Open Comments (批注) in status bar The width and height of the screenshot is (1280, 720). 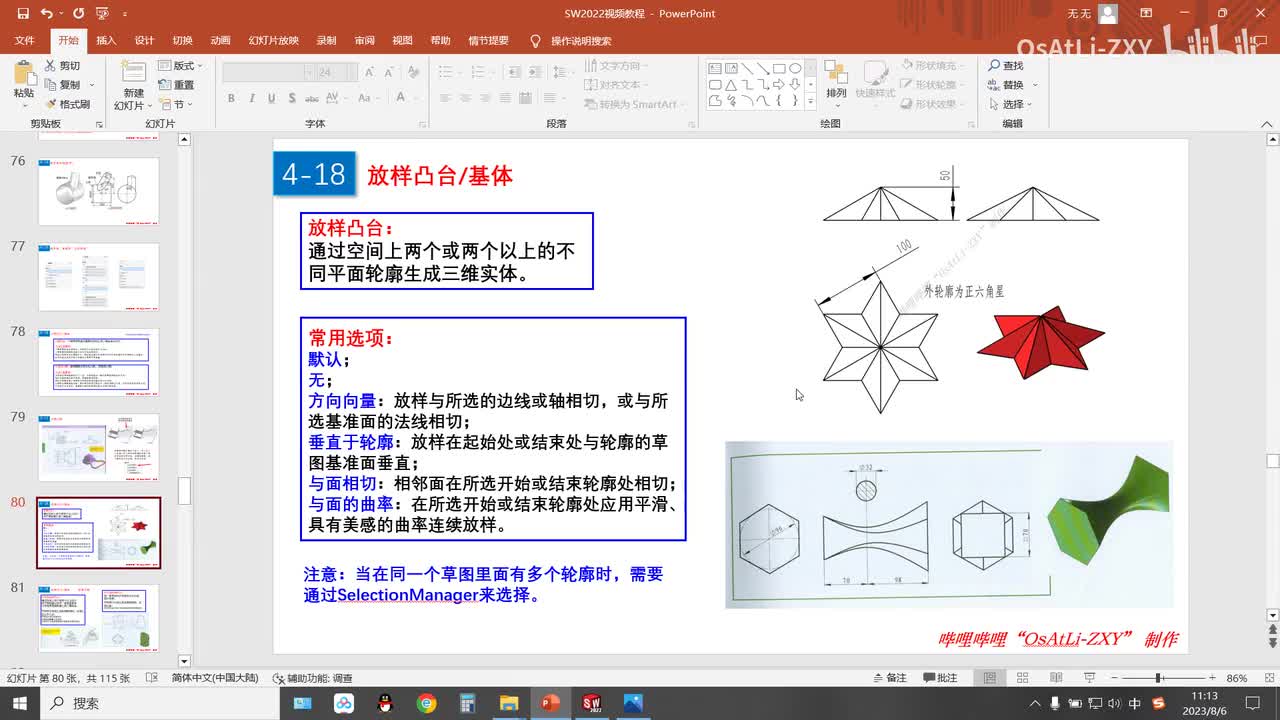point(939,678)
